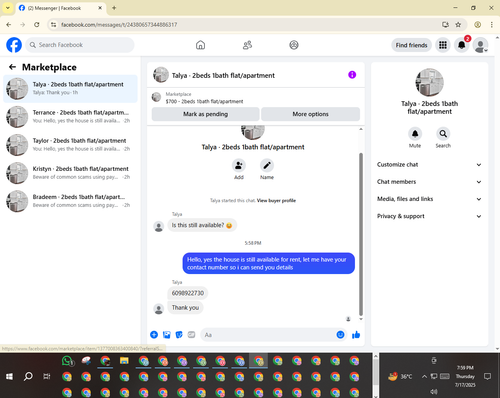
Task: Select the Messenger | Facebook tab
Action: pyautogui.click(x=61, y=8)
